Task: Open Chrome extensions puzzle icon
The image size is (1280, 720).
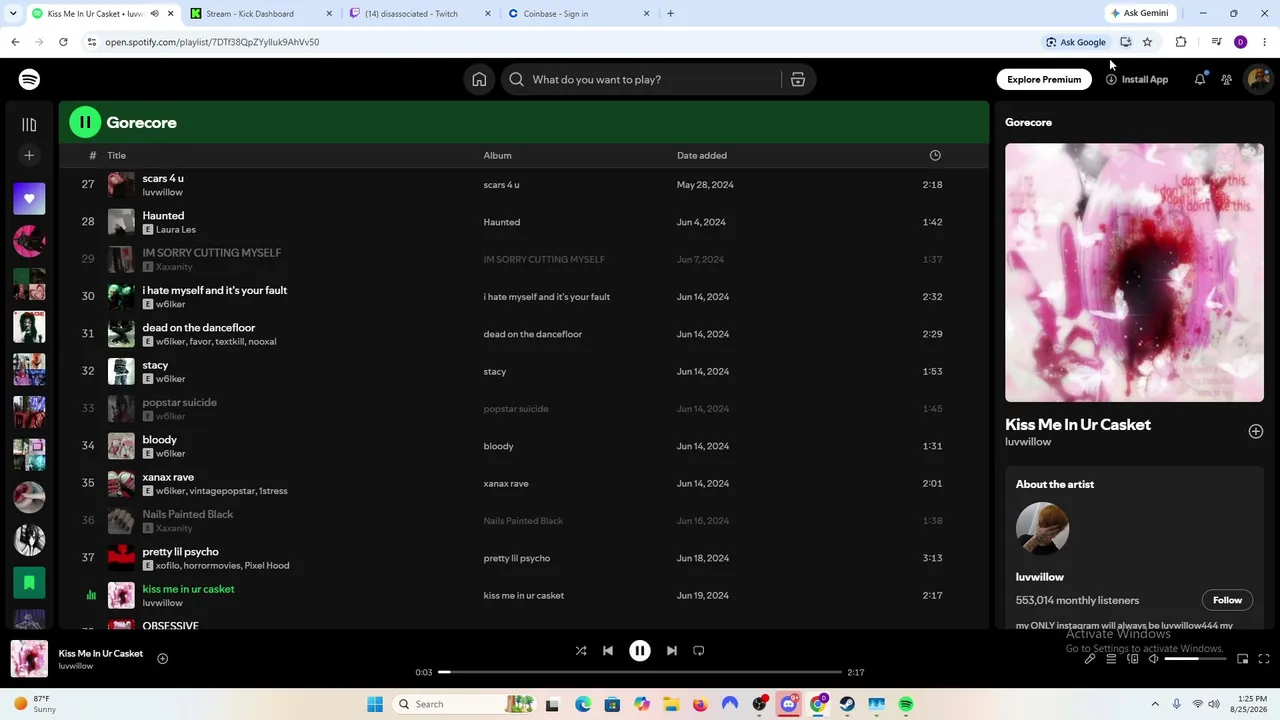Action: coord(1181,42)
